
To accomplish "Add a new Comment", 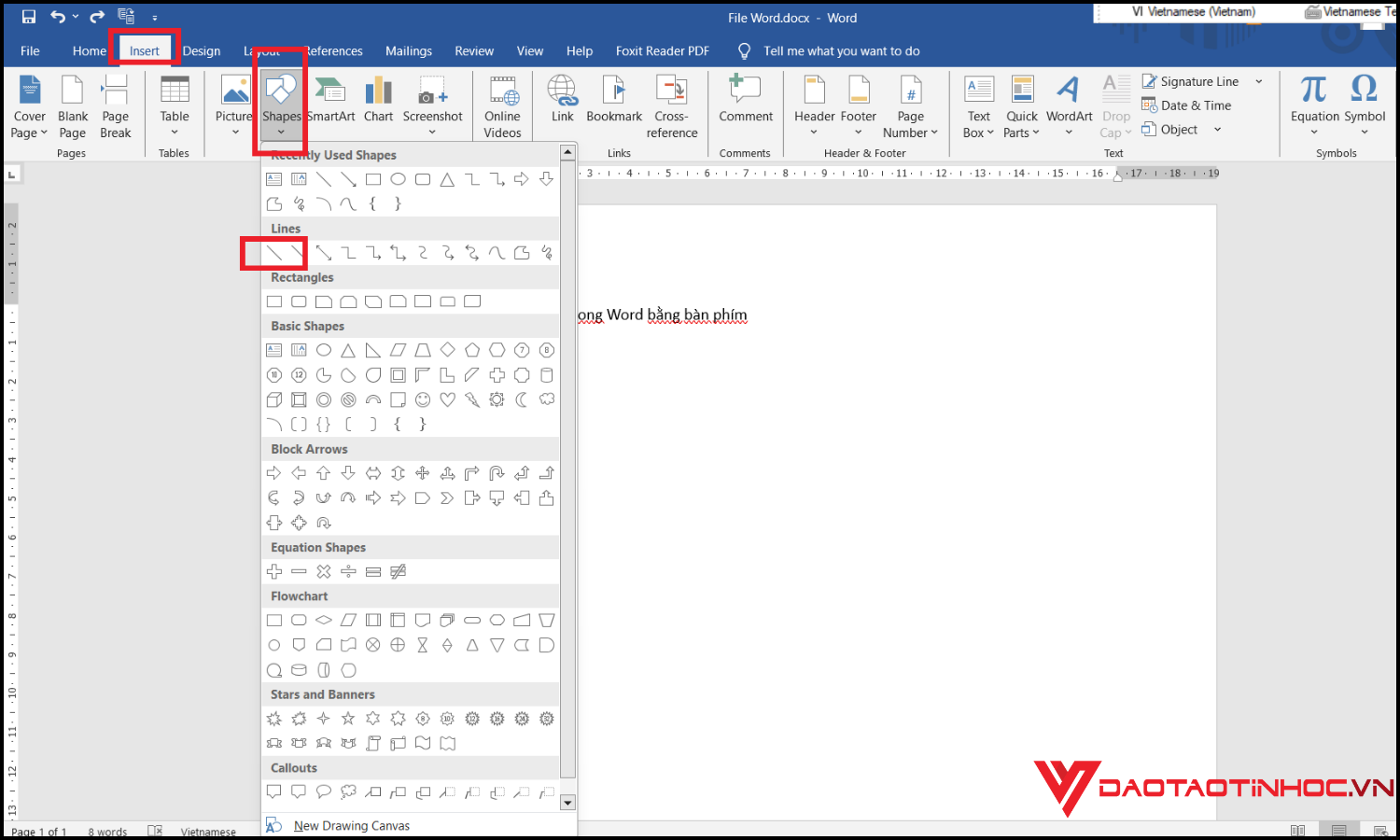I will point(745,101).
